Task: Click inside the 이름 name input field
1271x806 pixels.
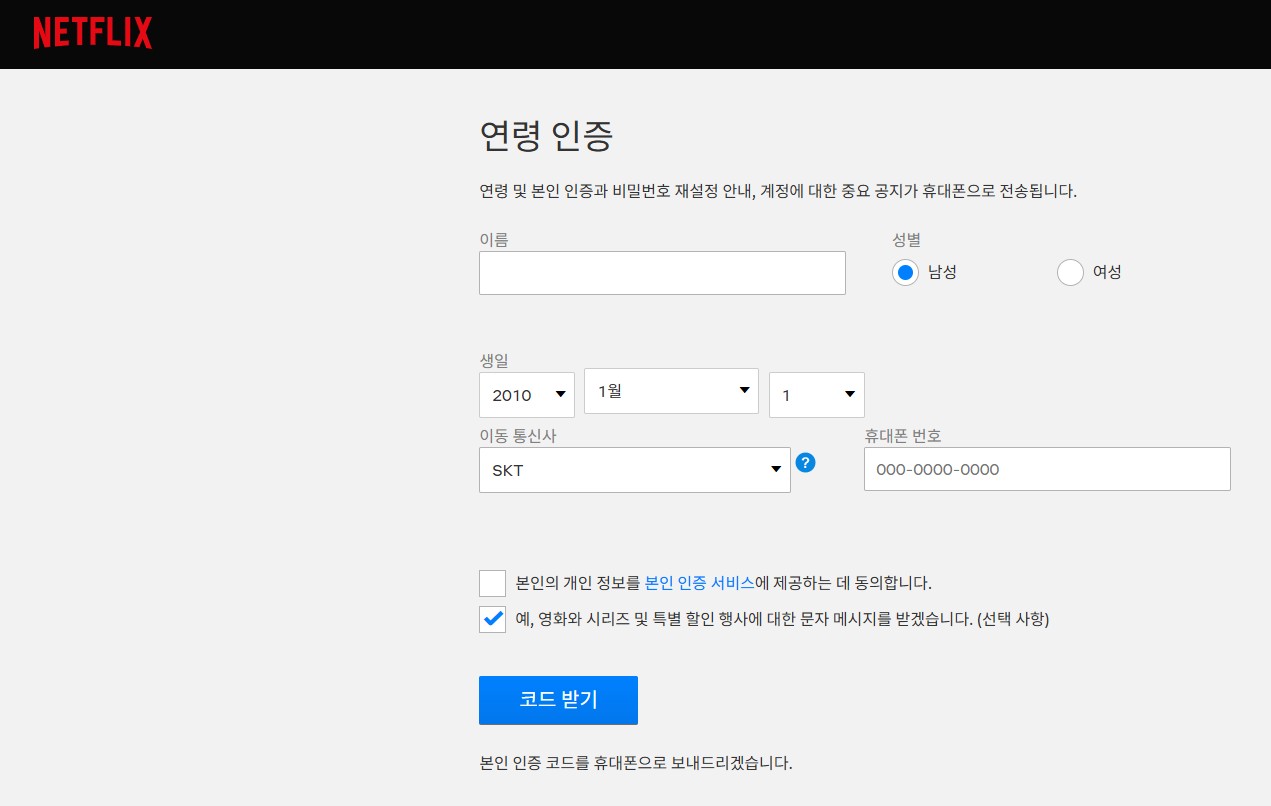Action: pyautogui.click(x=662, y=272)
